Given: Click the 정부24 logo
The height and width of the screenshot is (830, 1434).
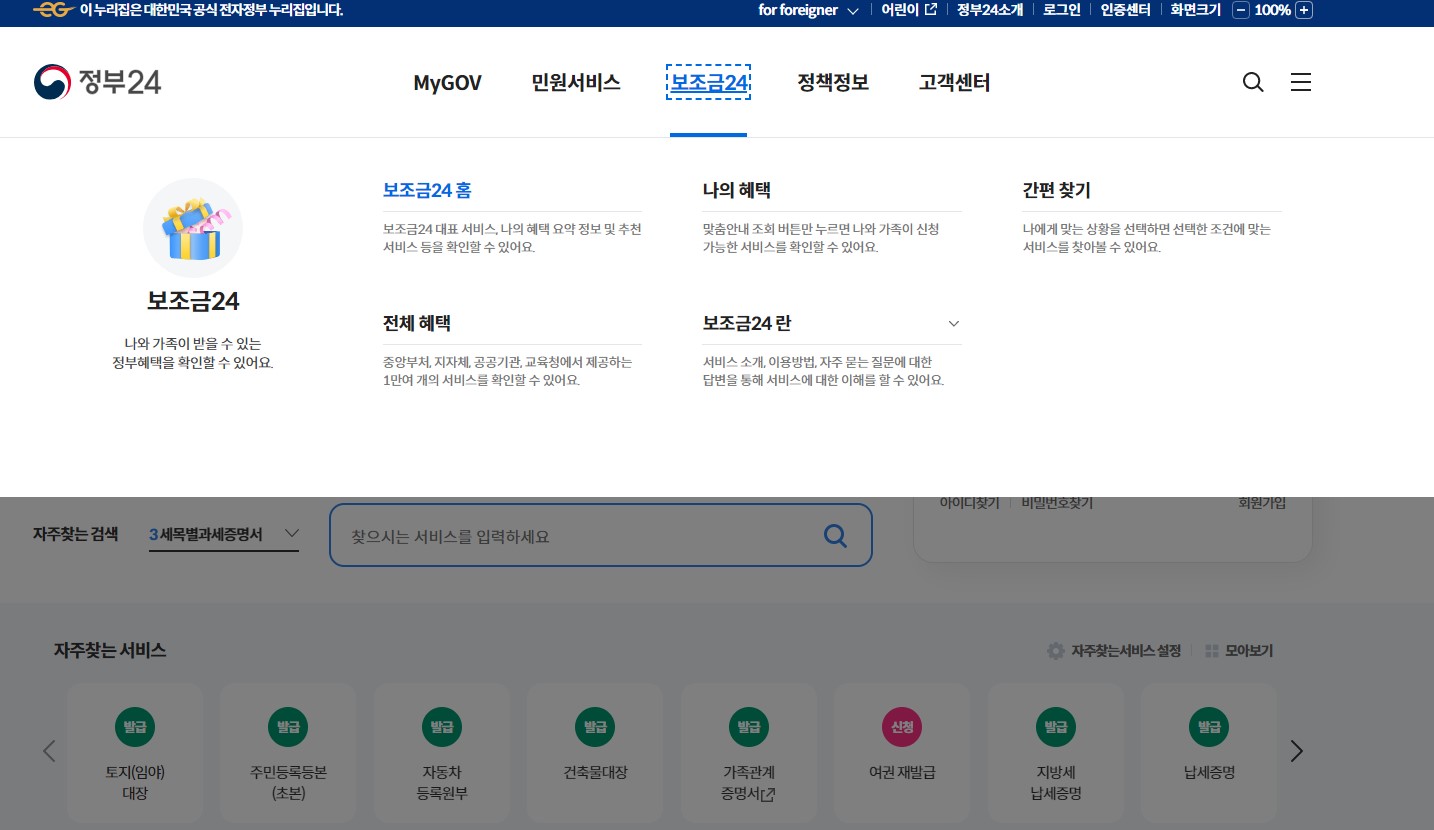Looking at the screenshot, I should point(97,82).
